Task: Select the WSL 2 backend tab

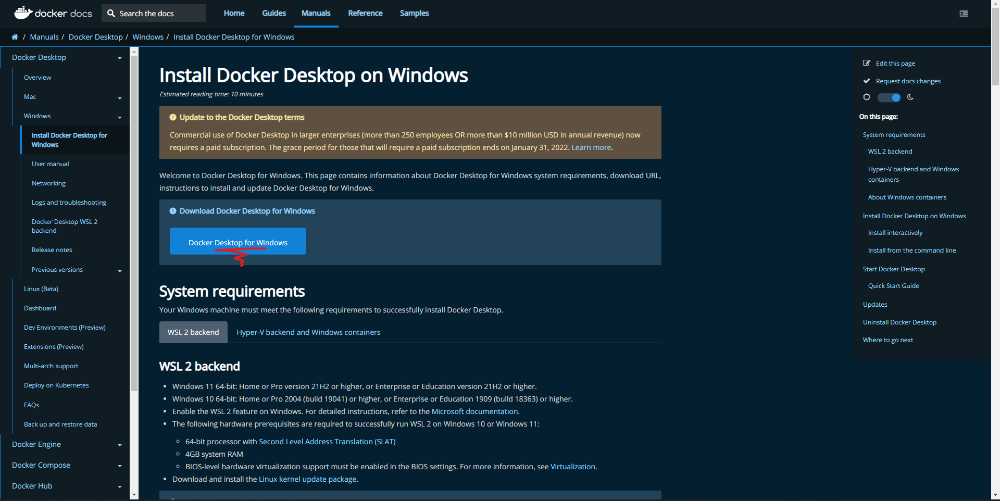Action: 193,332
